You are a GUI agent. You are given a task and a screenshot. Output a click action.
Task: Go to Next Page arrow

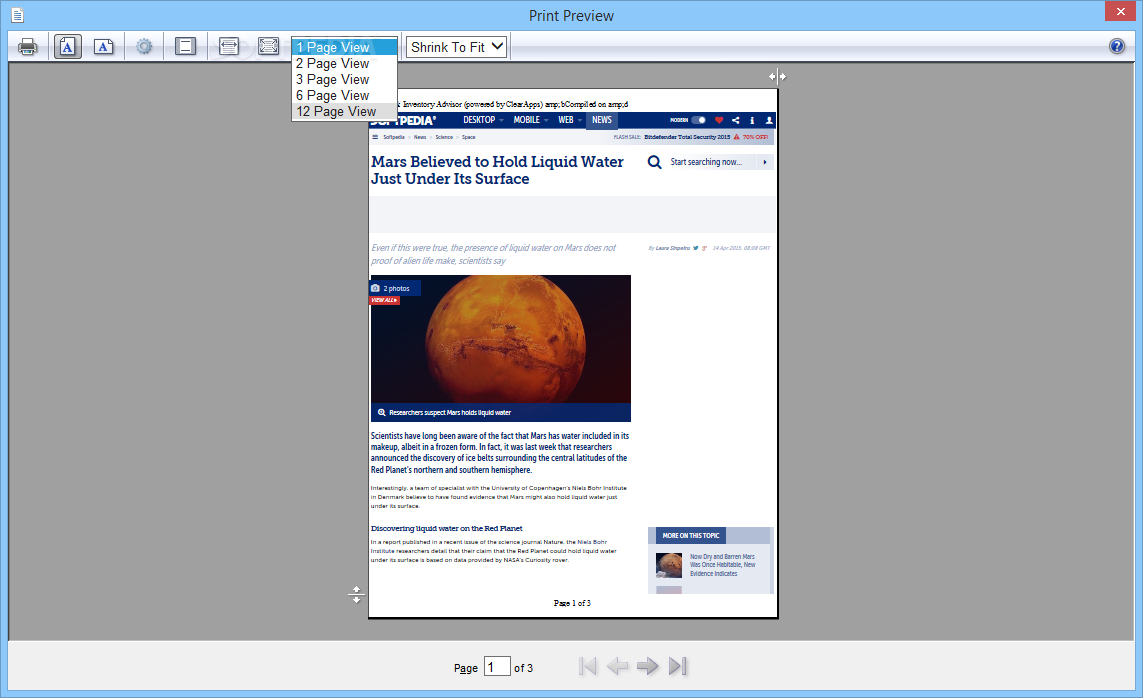647,666
